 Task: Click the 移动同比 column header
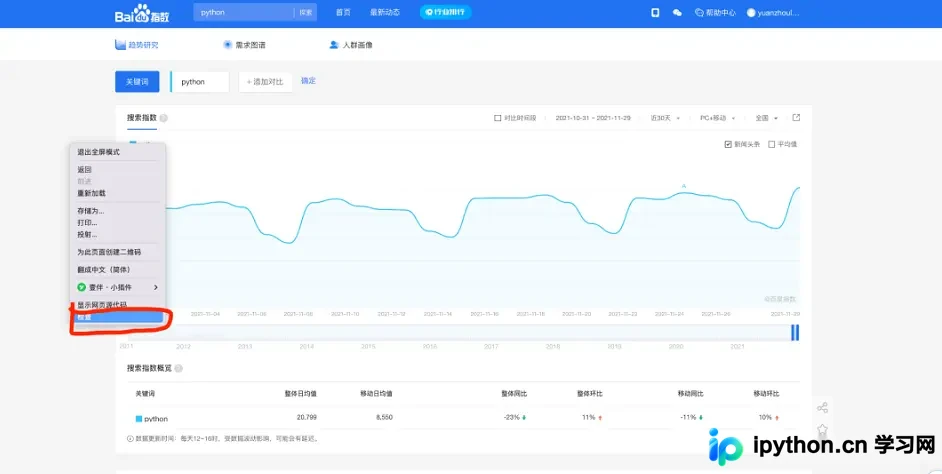pyautogui.click(x=690, y=393)
